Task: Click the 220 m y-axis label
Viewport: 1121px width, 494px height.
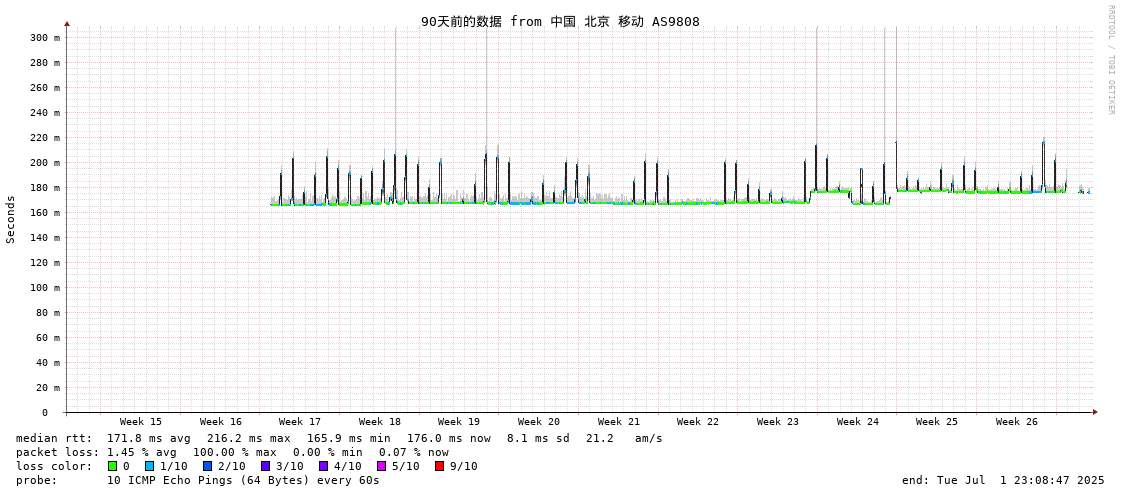Action: point(45,137)
